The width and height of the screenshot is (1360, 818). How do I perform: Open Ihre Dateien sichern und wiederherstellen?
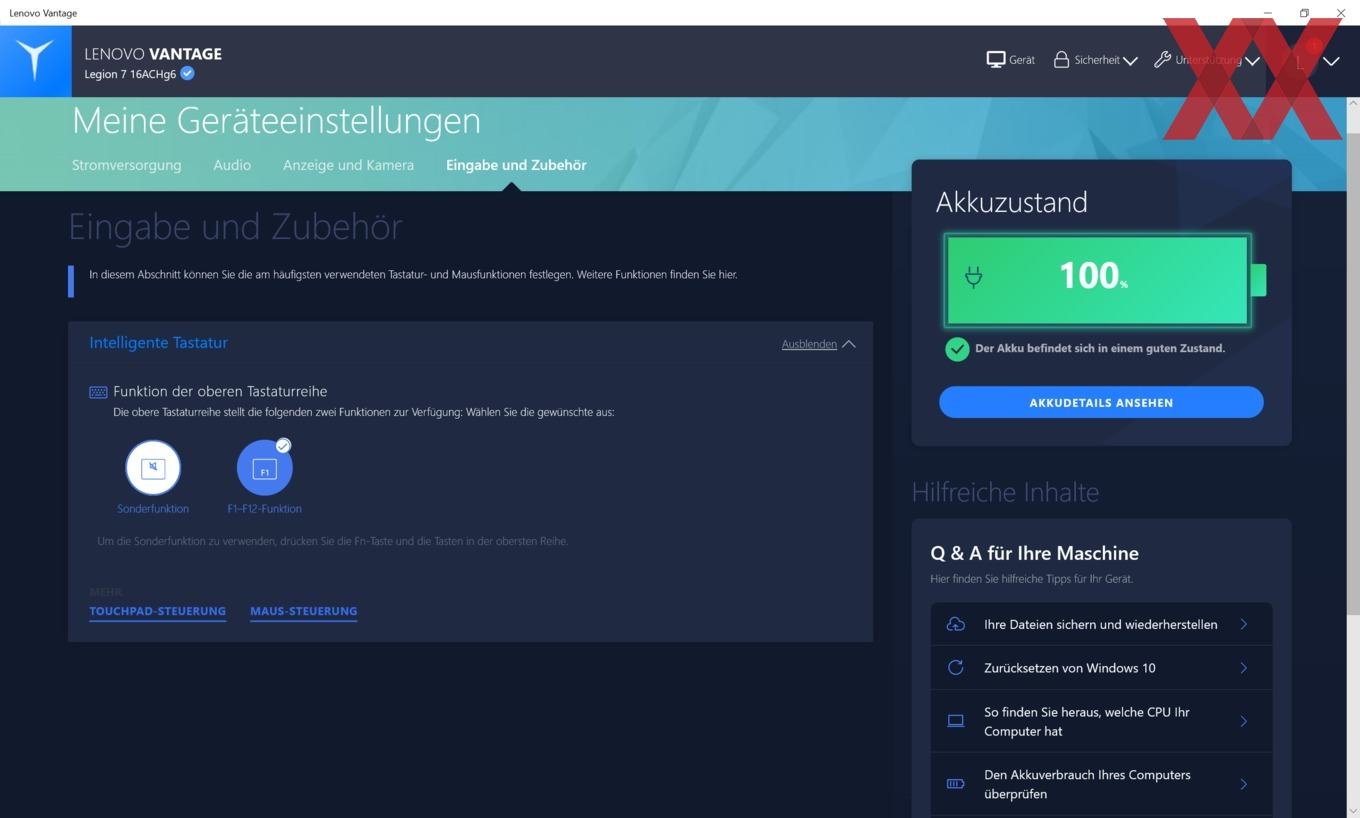coord(1101,624)
